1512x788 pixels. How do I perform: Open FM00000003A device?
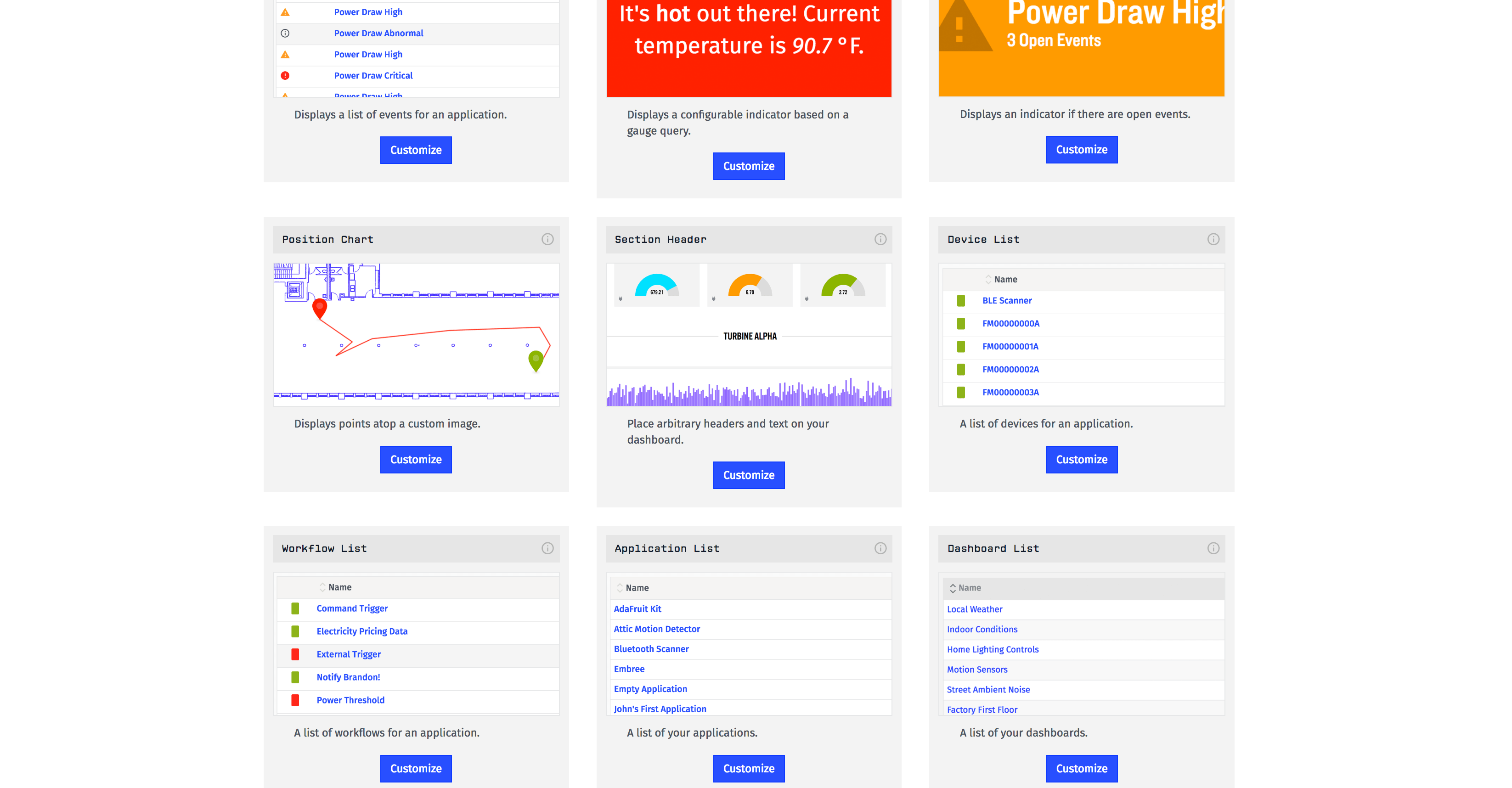click(x=1011, y=392)
